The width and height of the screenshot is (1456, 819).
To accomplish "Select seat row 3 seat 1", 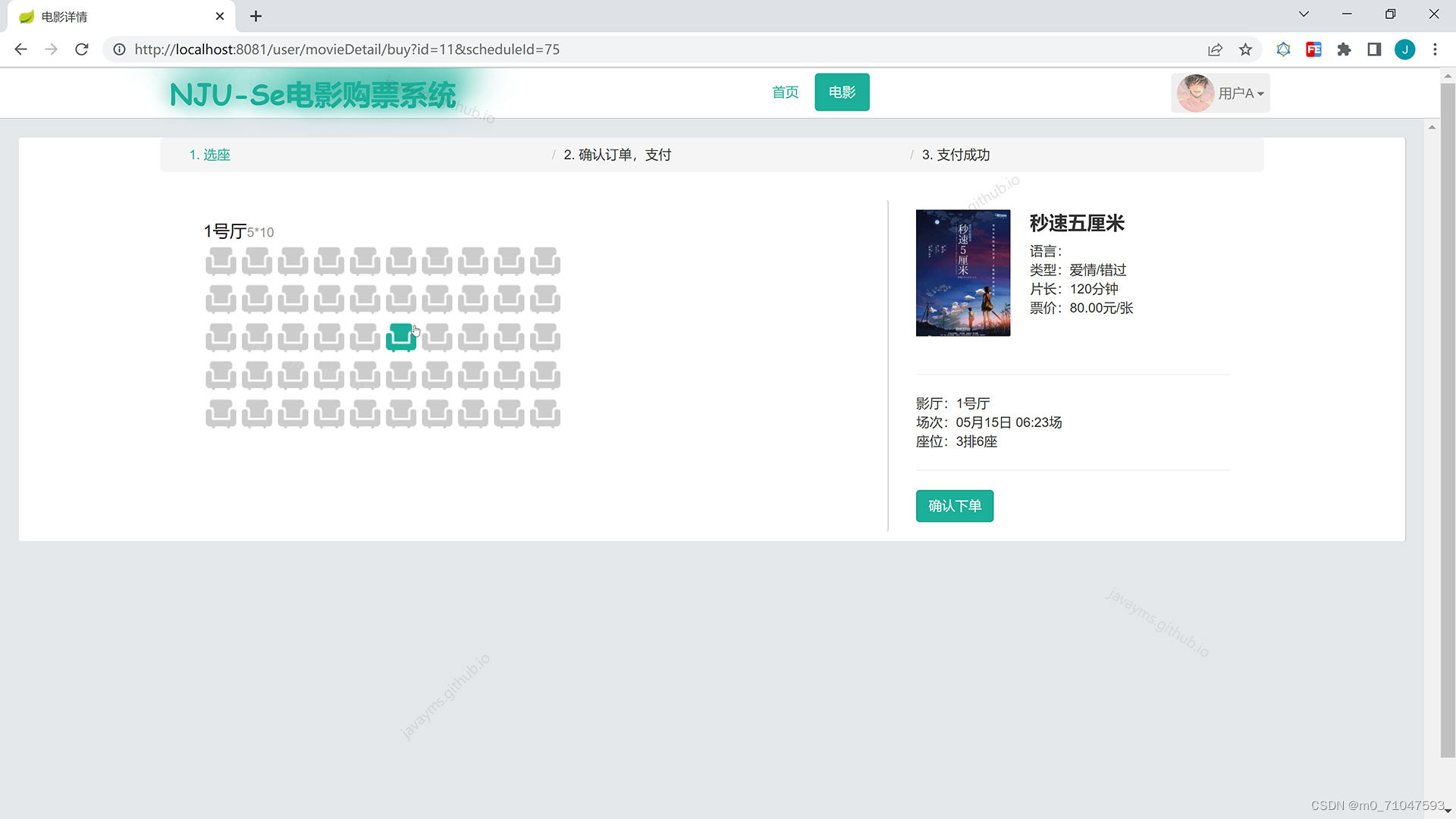I will [221, 337].
